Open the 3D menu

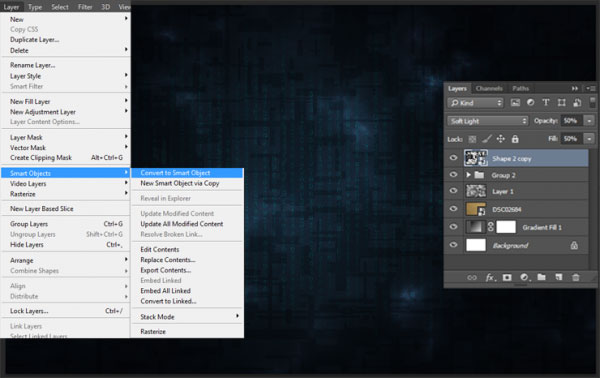(x=106, y=7)
